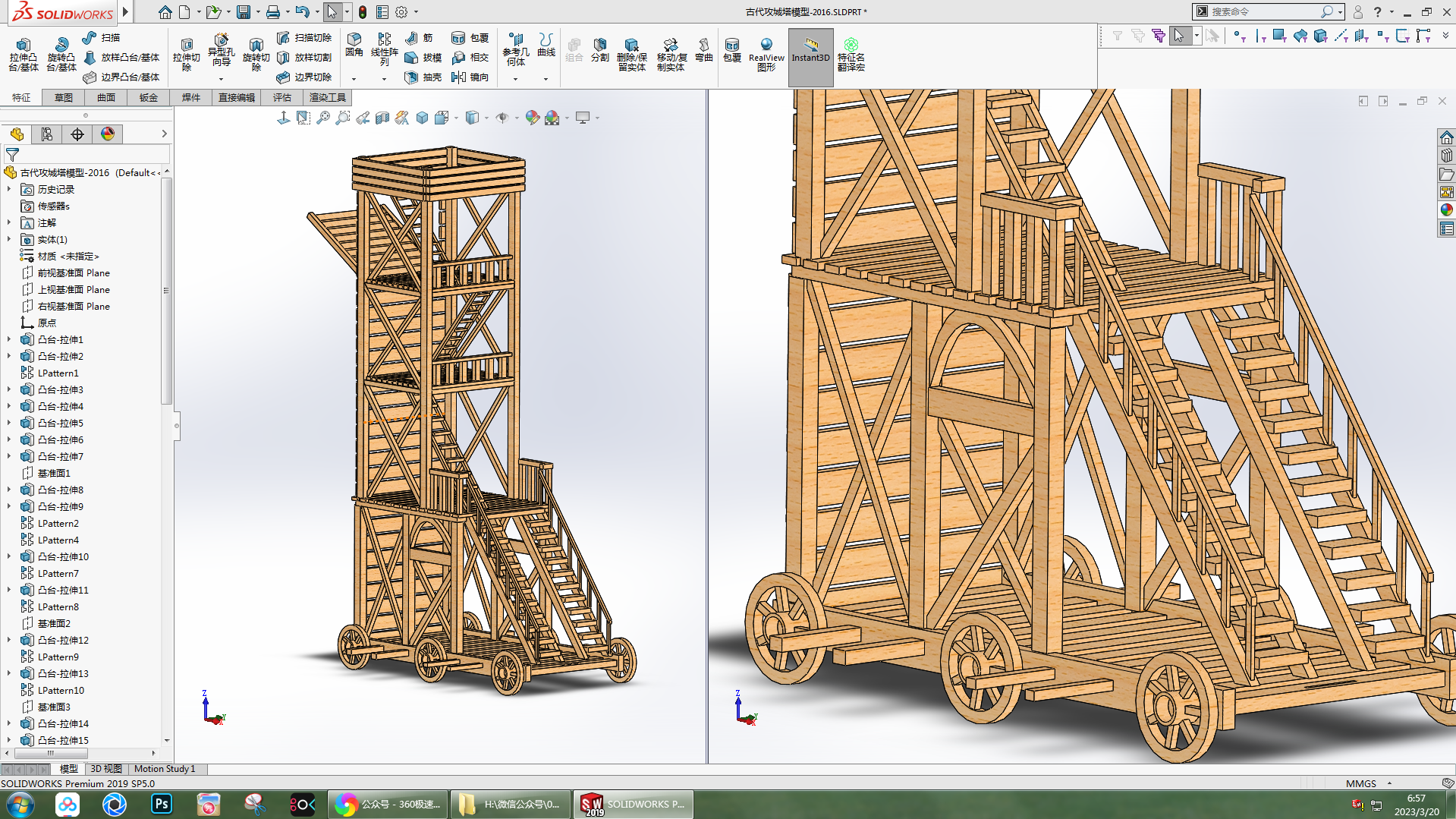
Task: Choose the 拔模 draft feature
Action: (423, 57)
